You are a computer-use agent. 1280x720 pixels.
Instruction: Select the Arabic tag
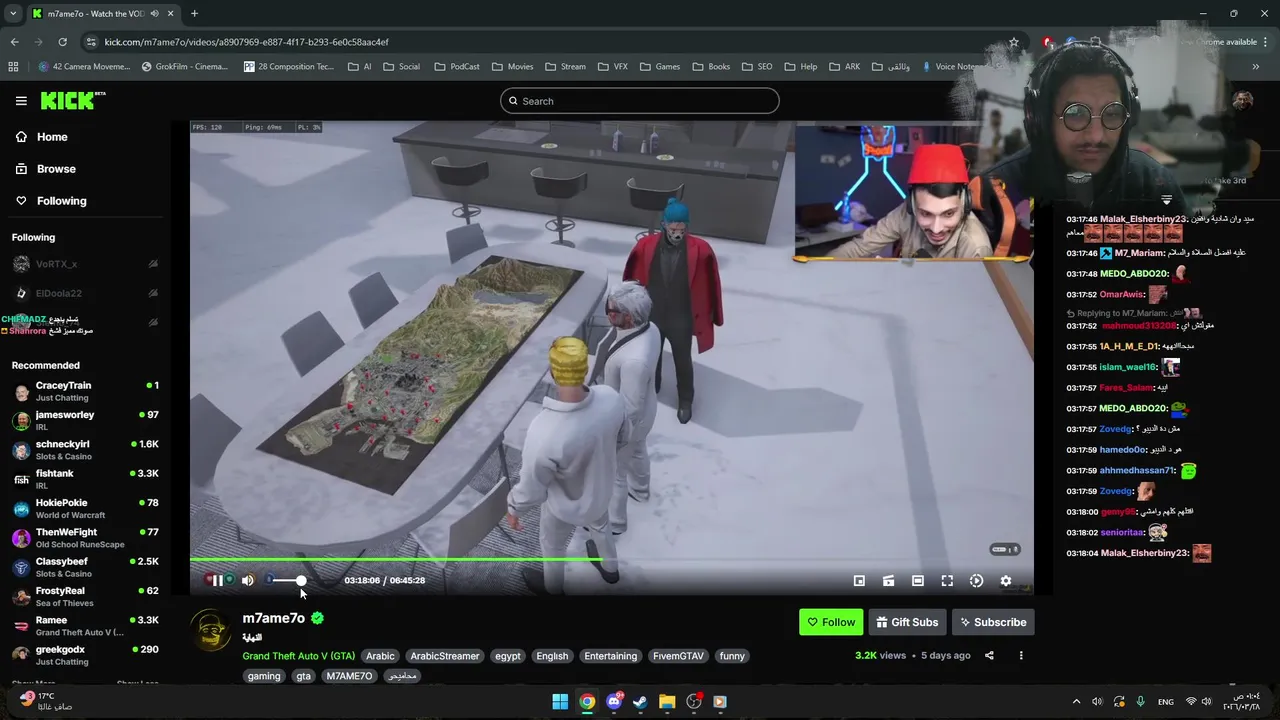[380, 656]
